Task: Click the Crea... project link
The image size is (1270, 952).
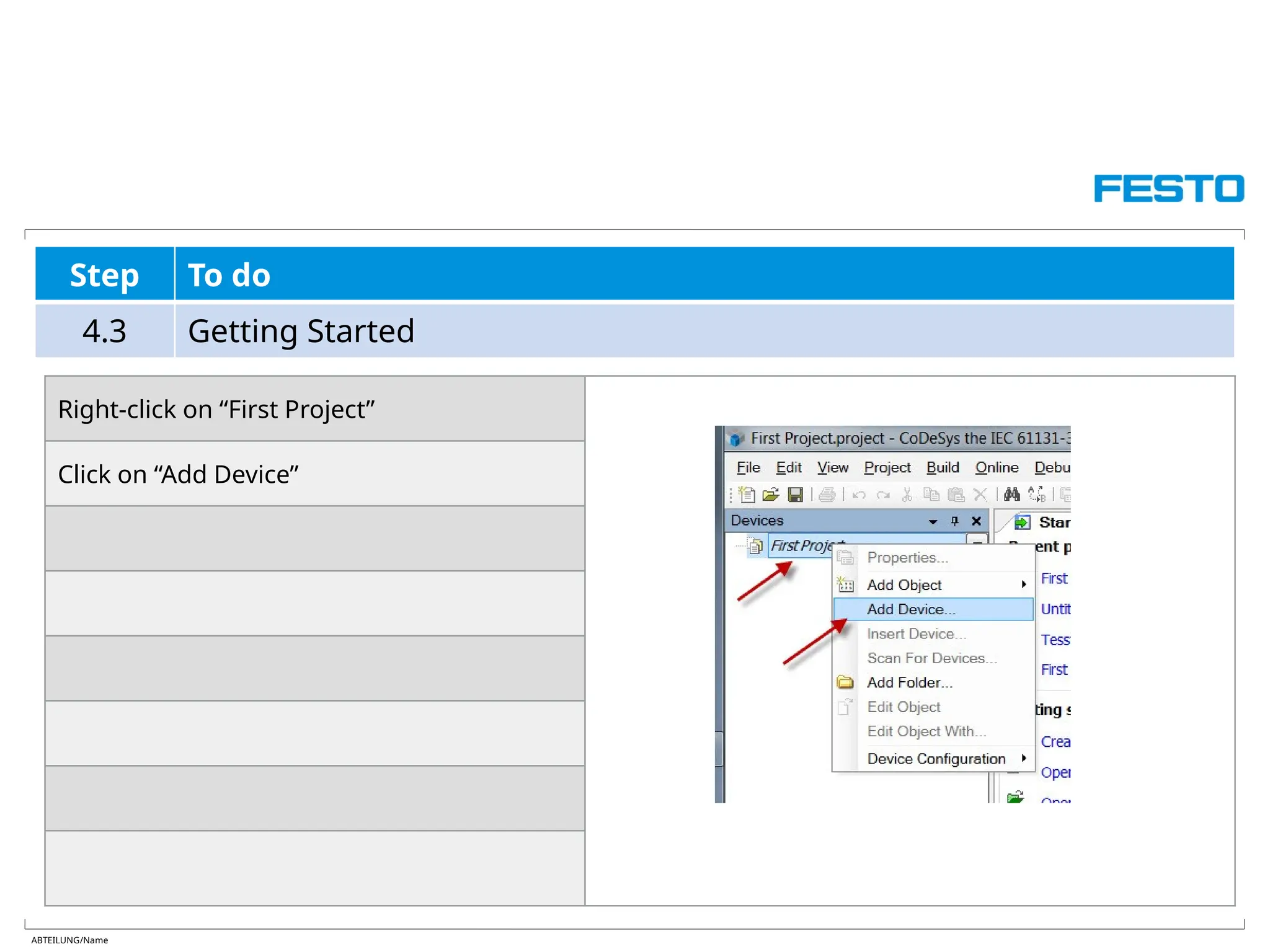Action: click(x=1055, y=741)
